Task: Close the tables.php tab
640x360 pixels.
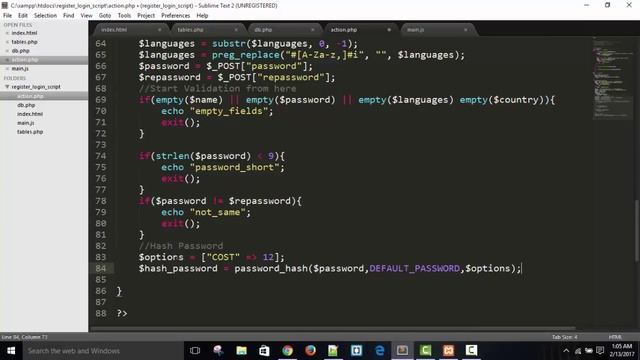Action: point(236,30)
